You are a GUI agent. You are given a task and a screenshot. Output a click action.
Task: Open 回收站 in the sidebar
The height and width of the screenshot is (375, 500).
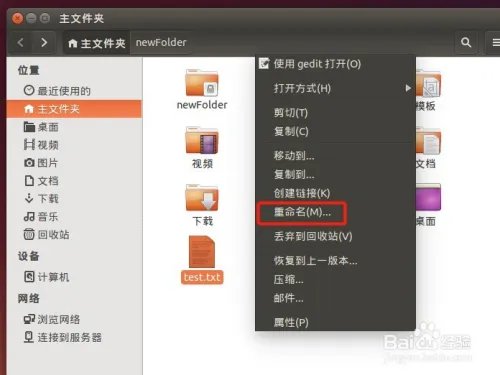47,235
